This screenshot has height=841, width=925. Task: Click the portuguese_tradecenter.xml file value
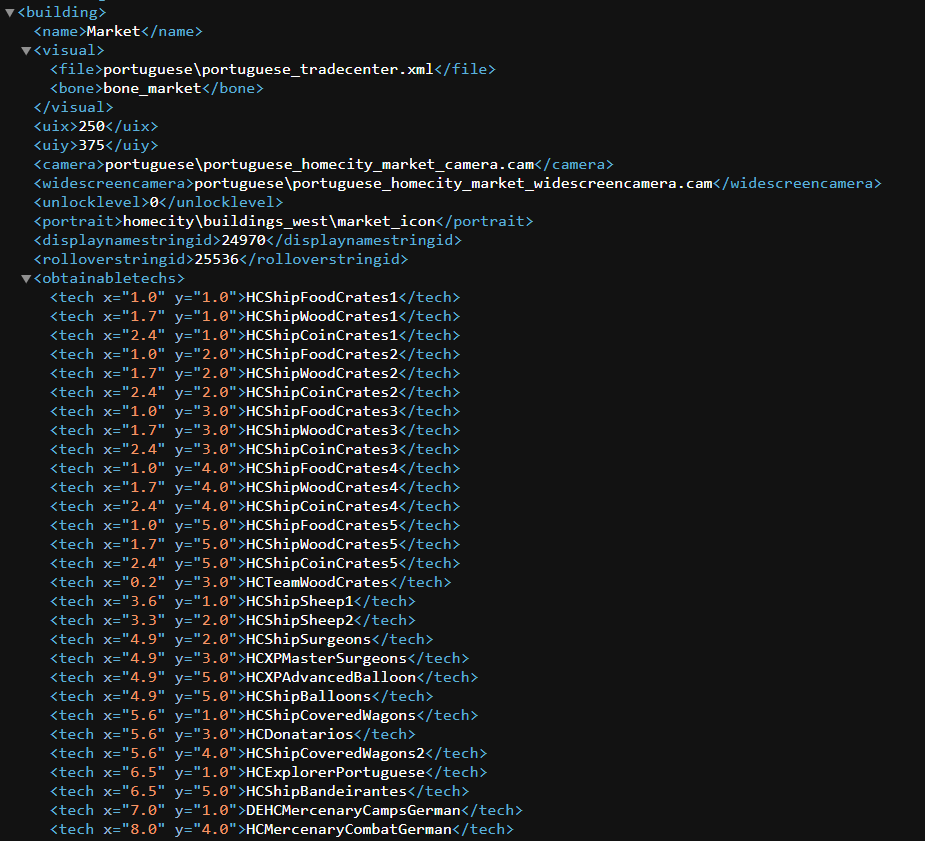[270, 69]
